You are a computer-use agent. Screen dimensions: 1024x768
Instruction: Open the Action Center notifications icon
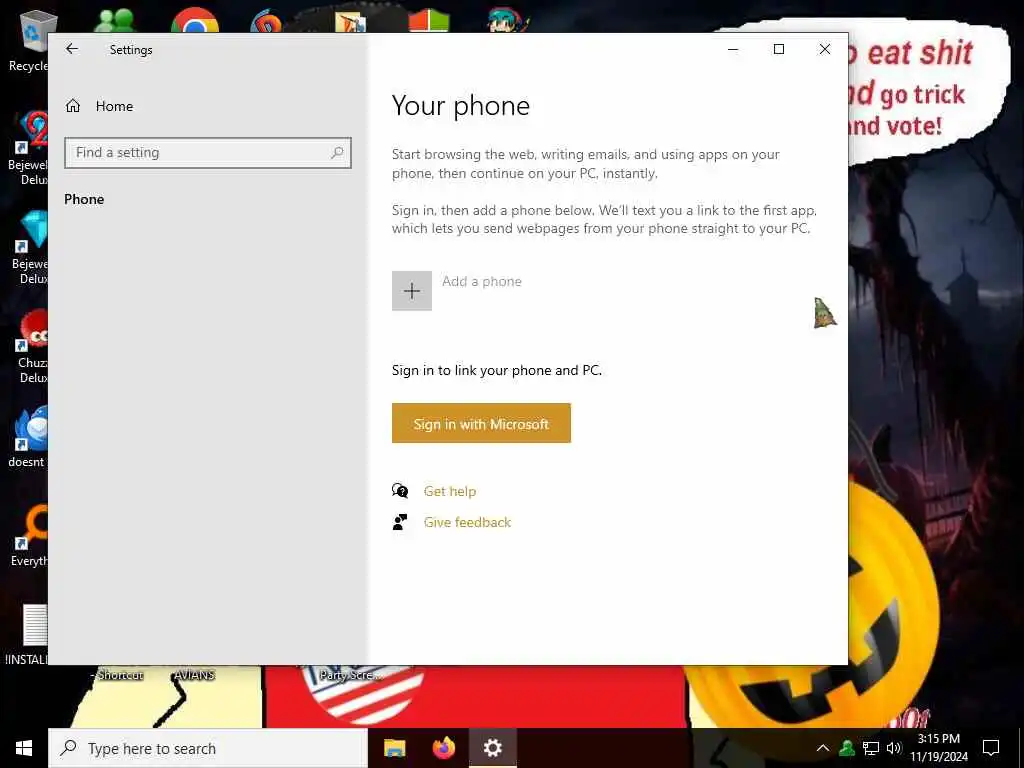tap(991, 748)
